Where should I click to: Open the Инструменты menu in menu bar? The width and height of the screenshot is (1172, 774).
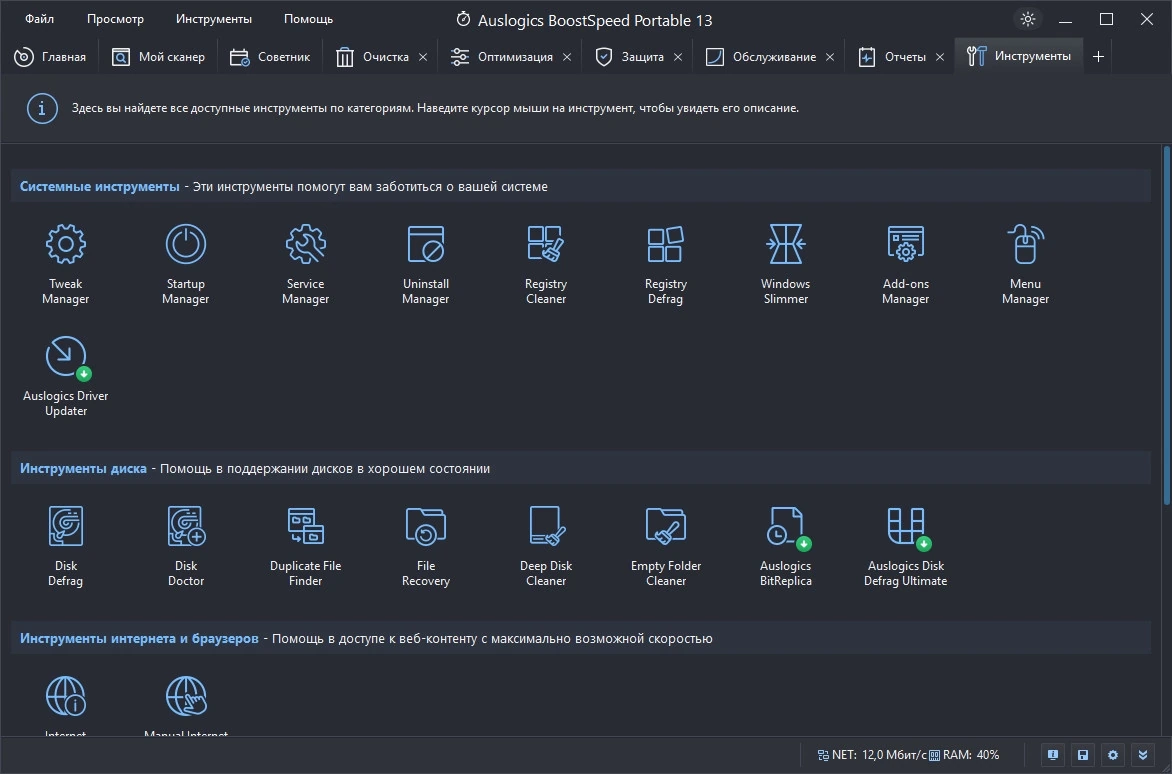click(214, 19)
